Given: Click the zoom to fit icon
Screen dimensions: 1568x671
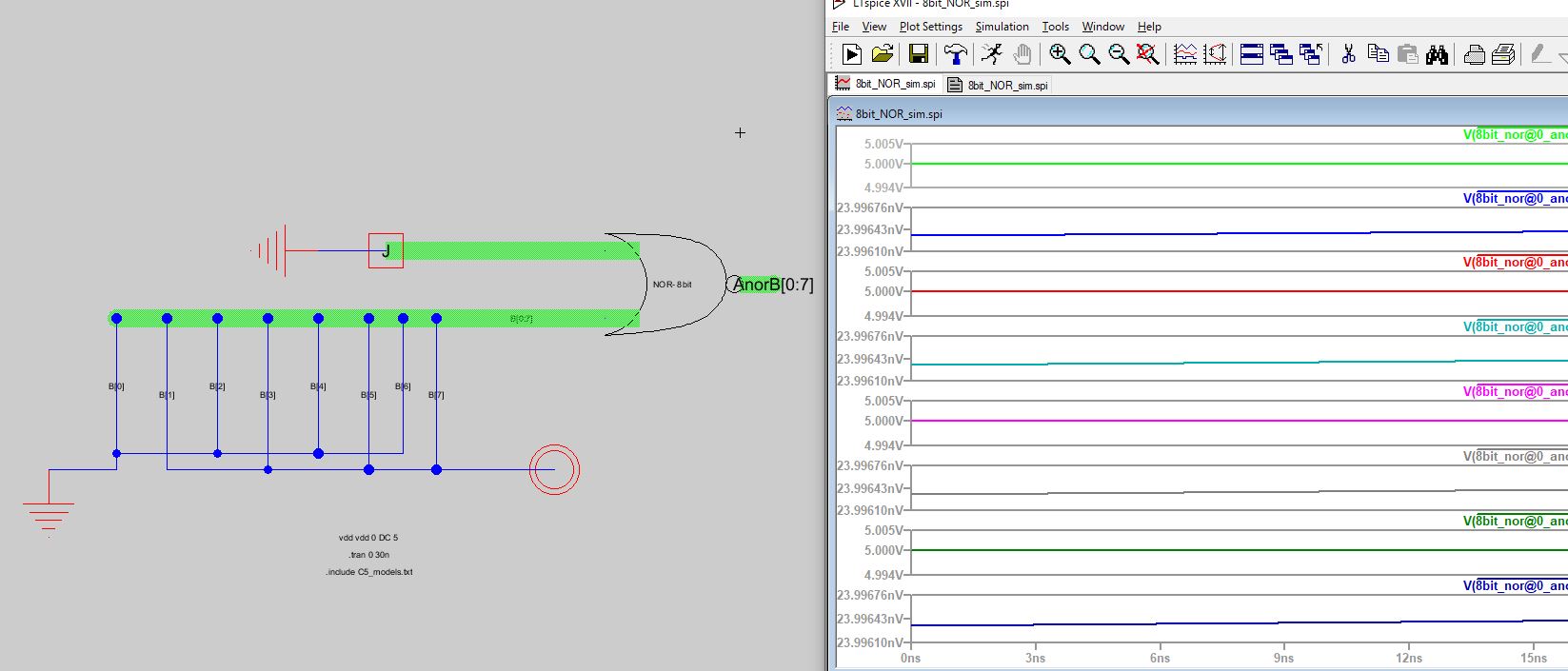Looking at the screenshot, I should 1148,54.
